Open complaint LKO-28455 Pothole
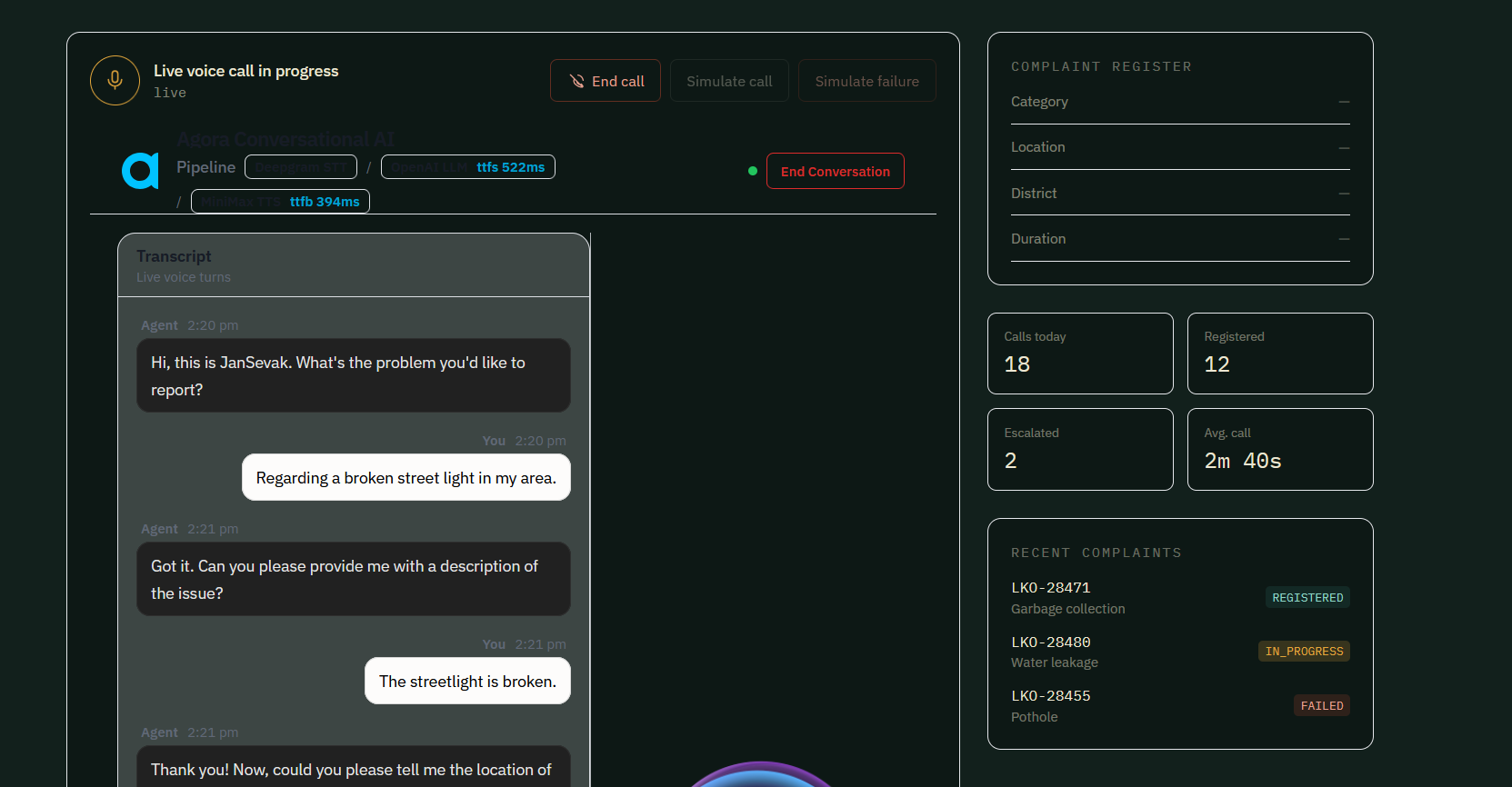Image resolution: width=1512 pixels, height=787 pixels. click(1180, 706)
